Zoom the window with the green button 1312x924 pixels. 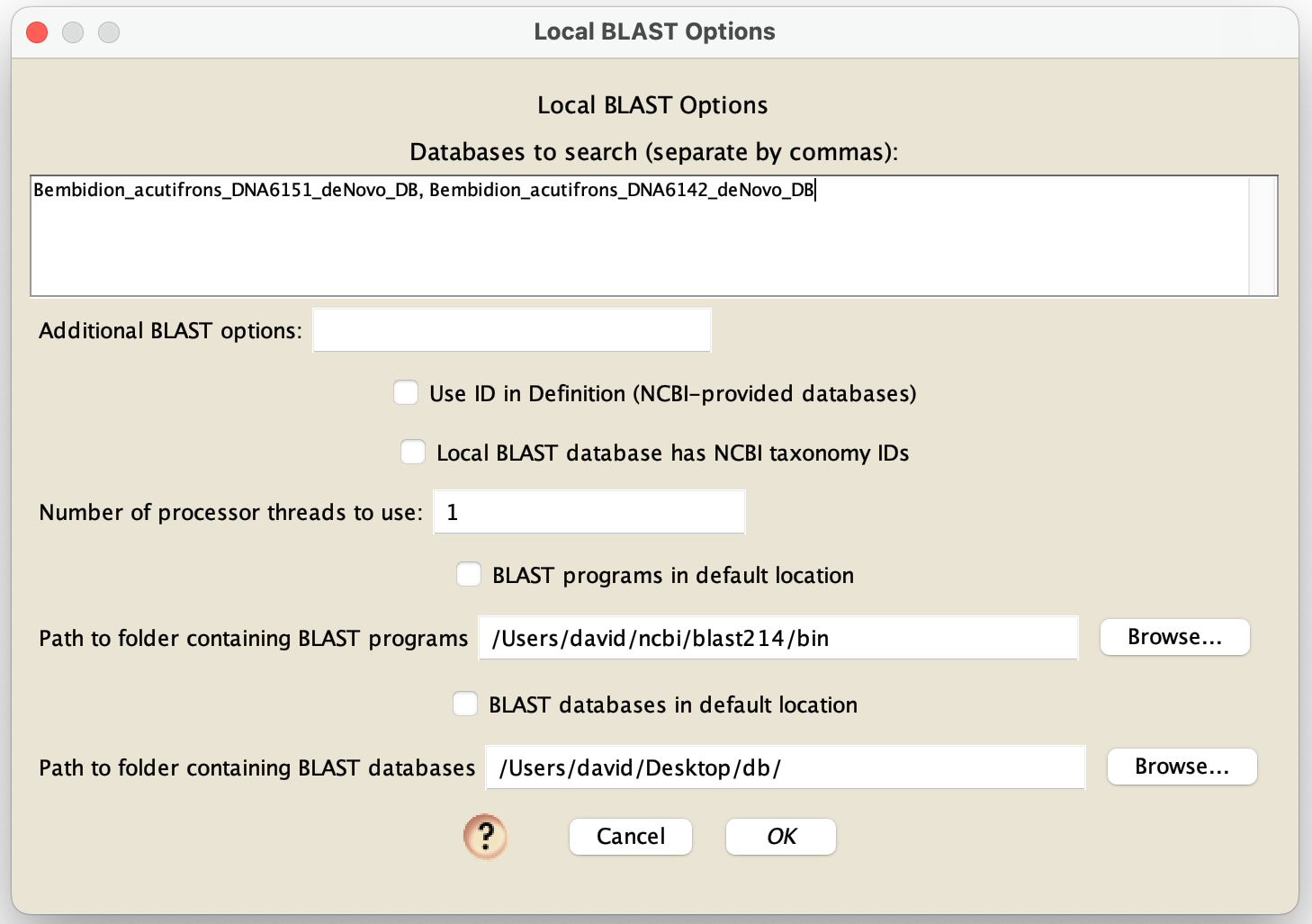pyautogui.click(x=109, y=32)
